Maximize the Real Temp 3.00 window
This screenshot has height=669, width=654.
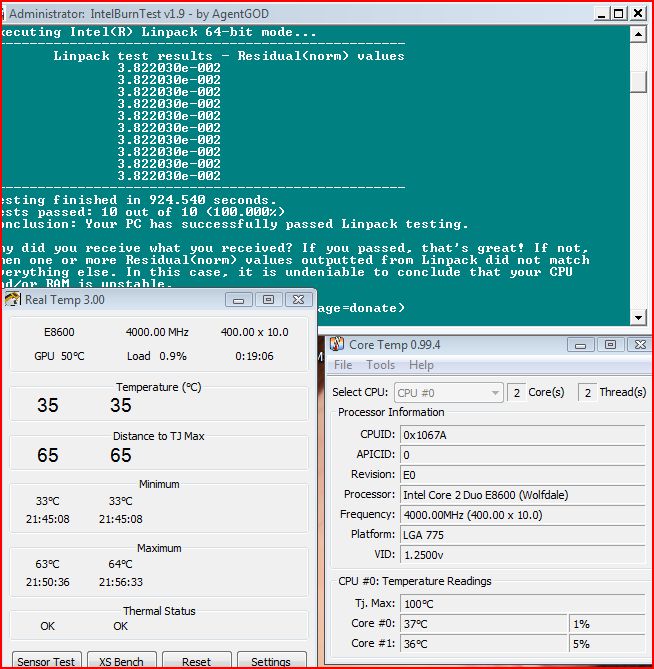268,300
